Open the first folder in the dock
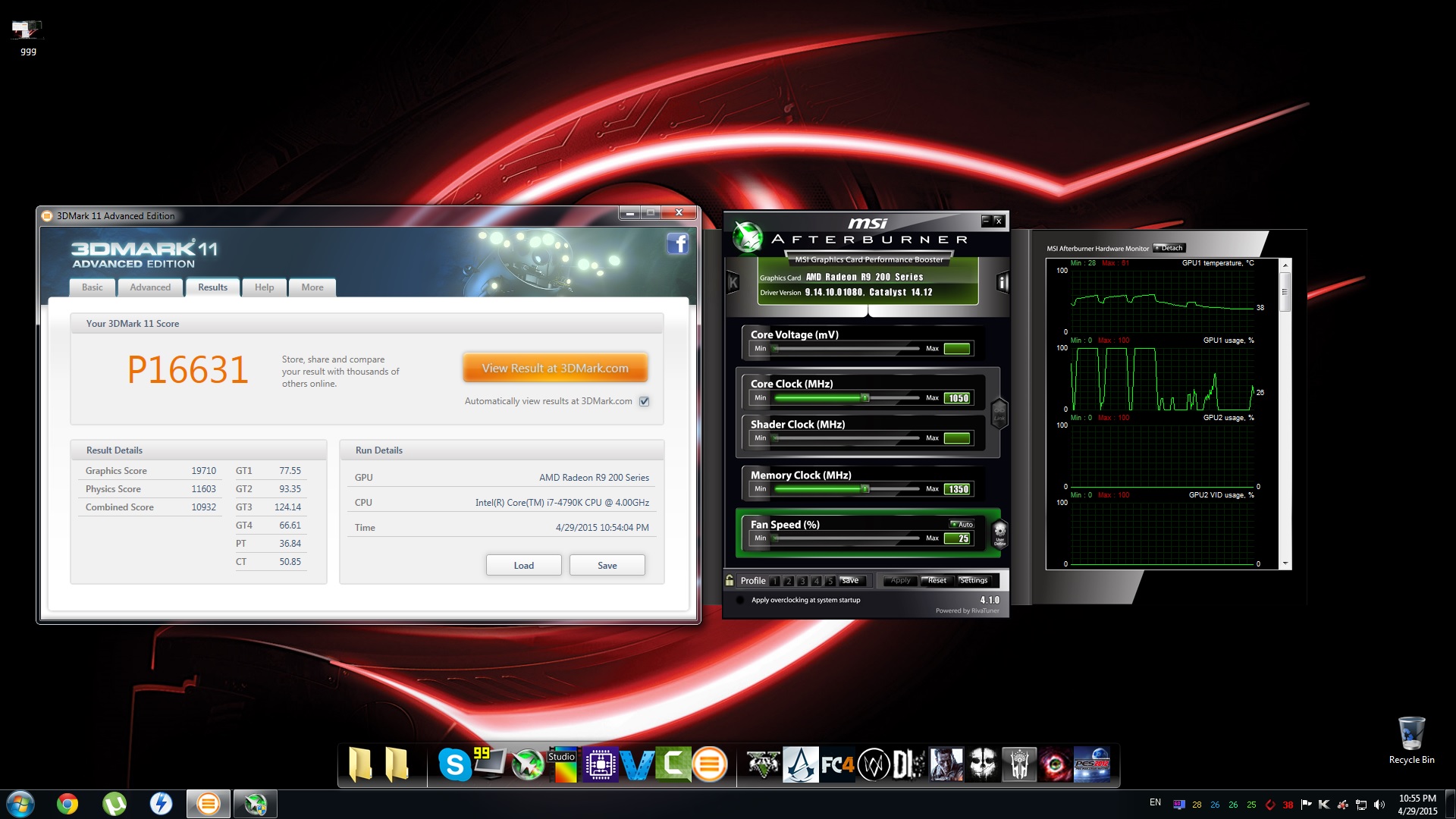Screen dimensions: 1456x819 point(361,764)
